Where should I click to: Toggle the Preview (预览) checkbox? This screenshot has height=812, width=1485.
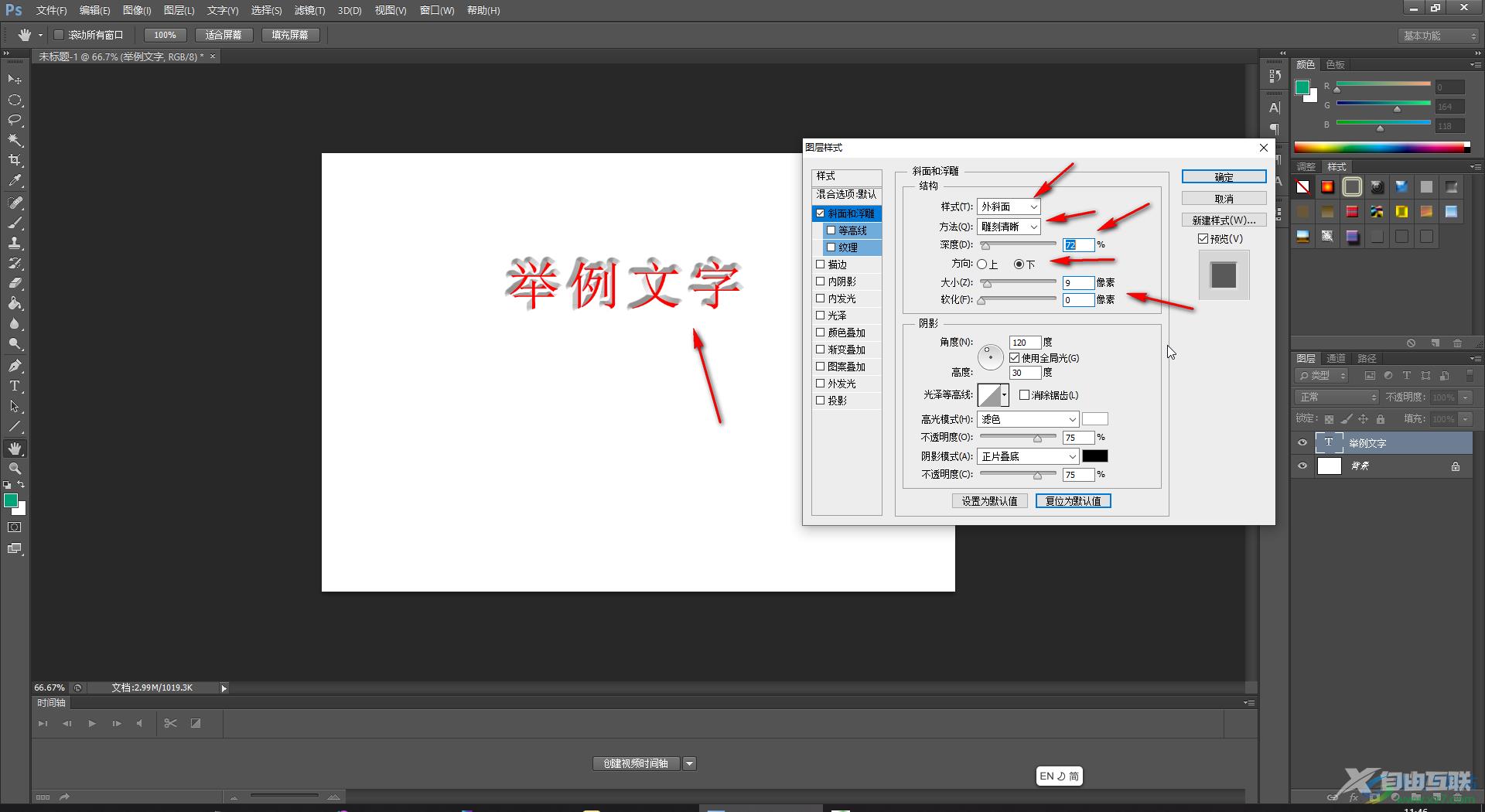pos(1203,239)
